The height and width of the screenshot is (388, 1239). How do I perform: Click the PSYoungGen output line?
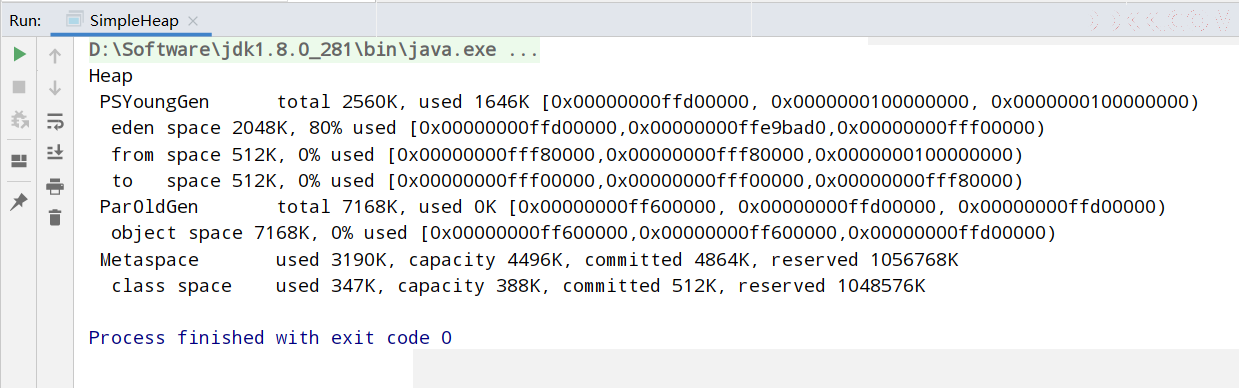[649, 102]
